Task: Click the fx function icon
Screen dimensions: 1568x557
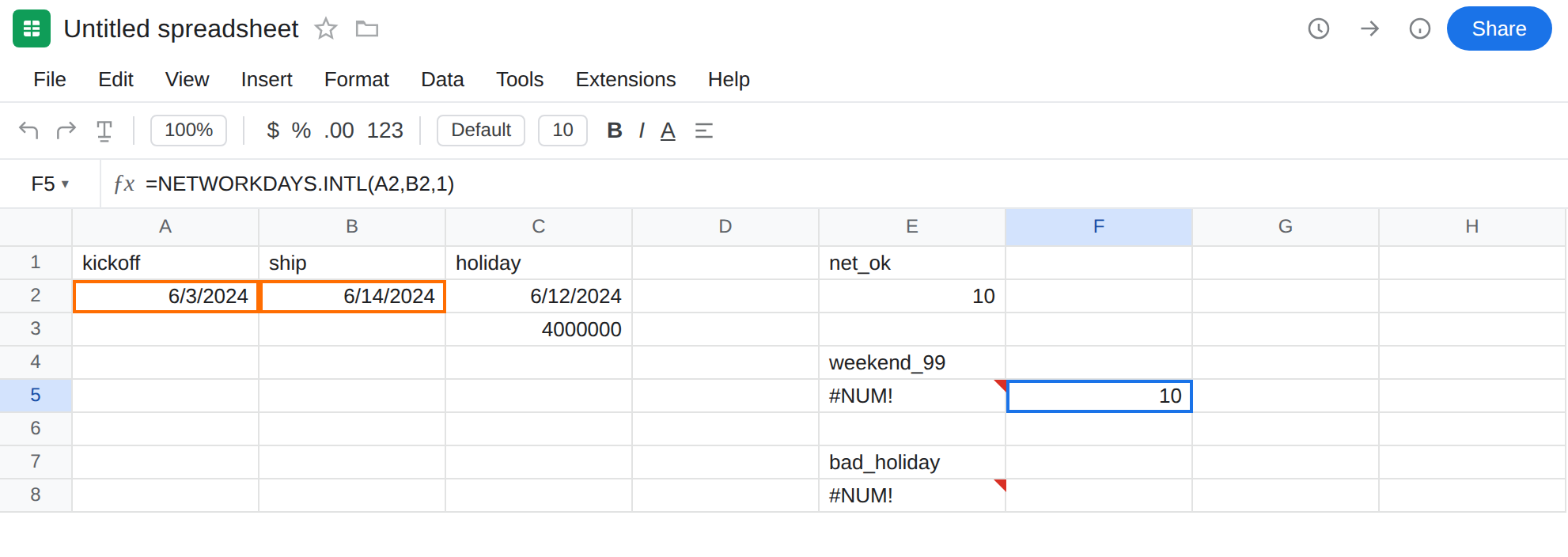Action: pos(124,184)
